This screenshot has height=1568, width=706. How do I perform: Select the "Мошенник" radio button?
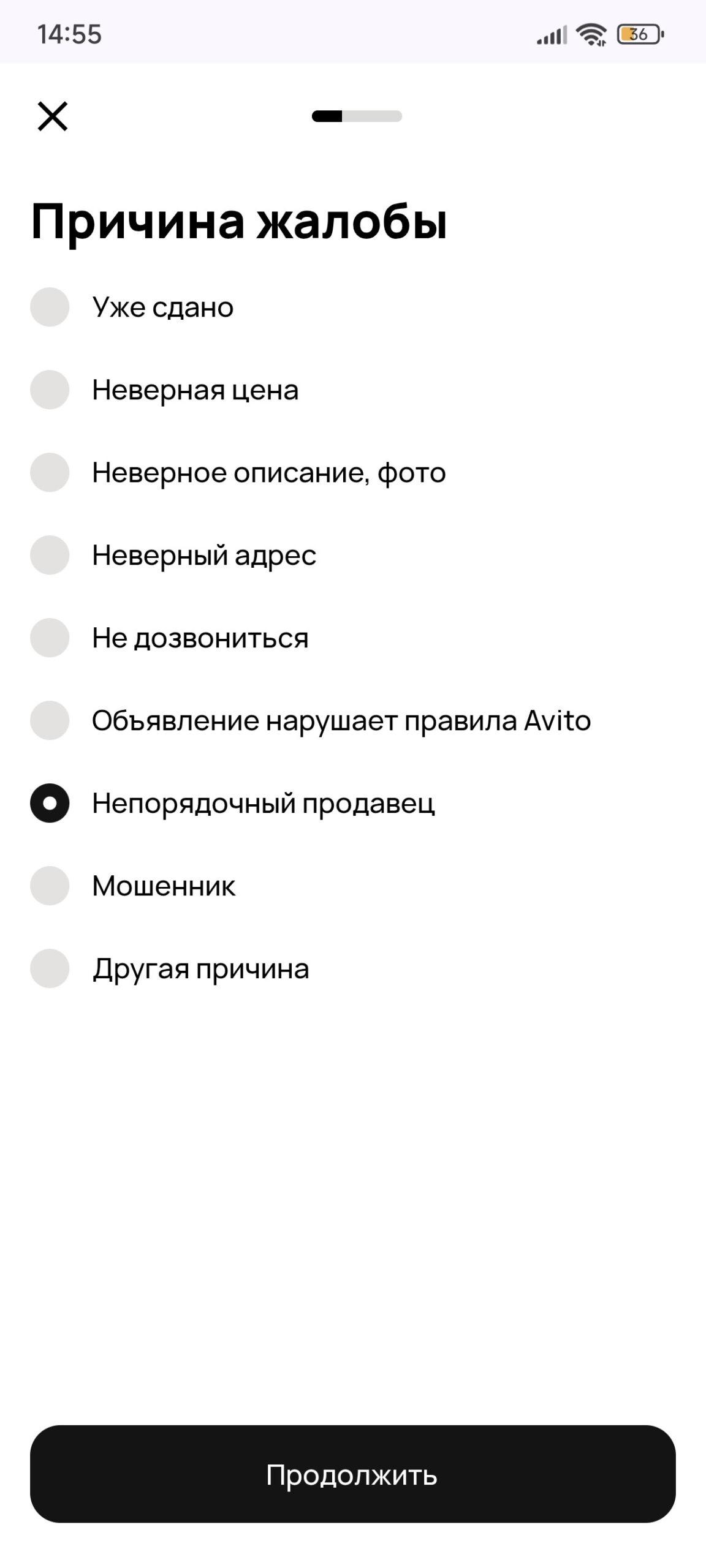(50, 886)
